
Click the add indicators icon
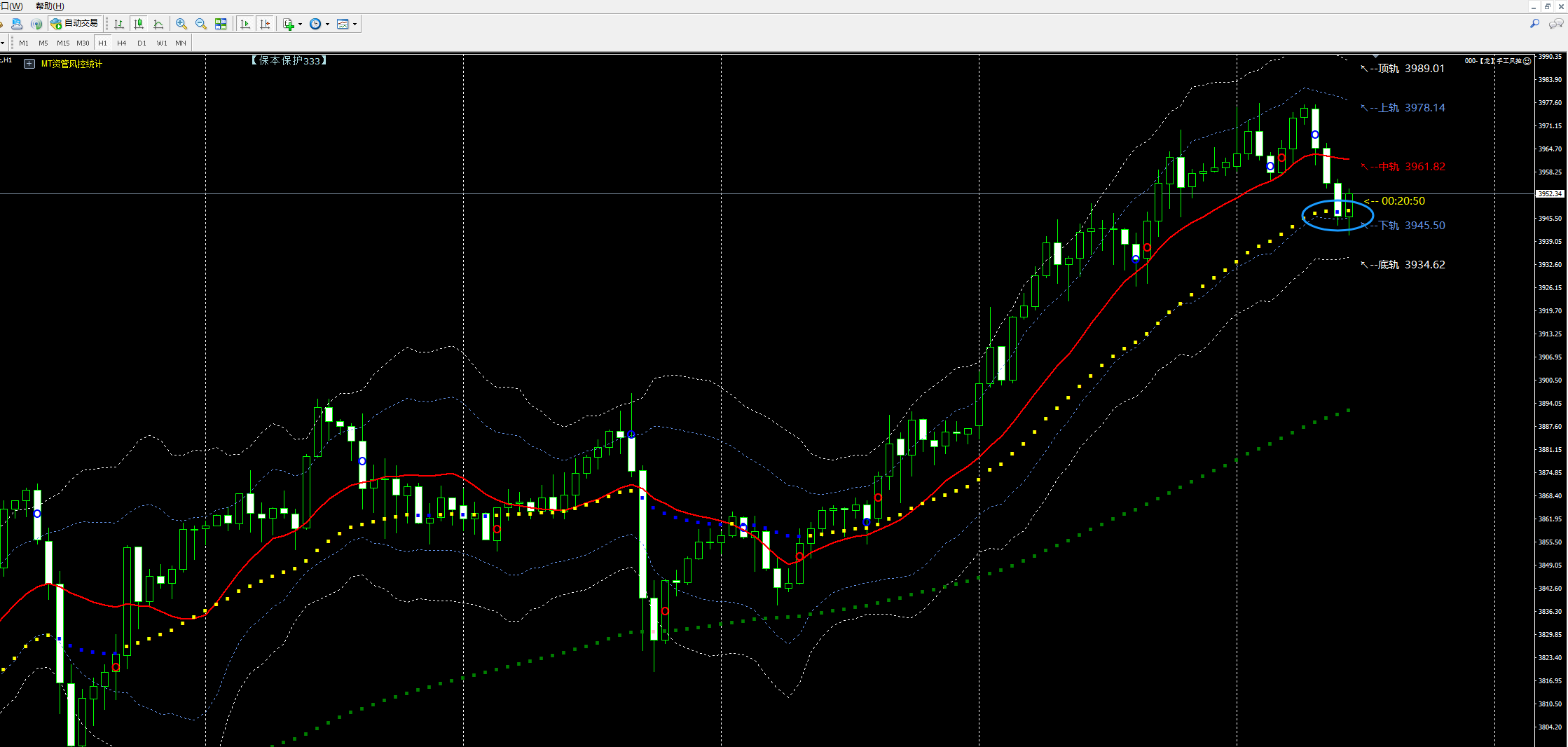(x=288, y=24)
